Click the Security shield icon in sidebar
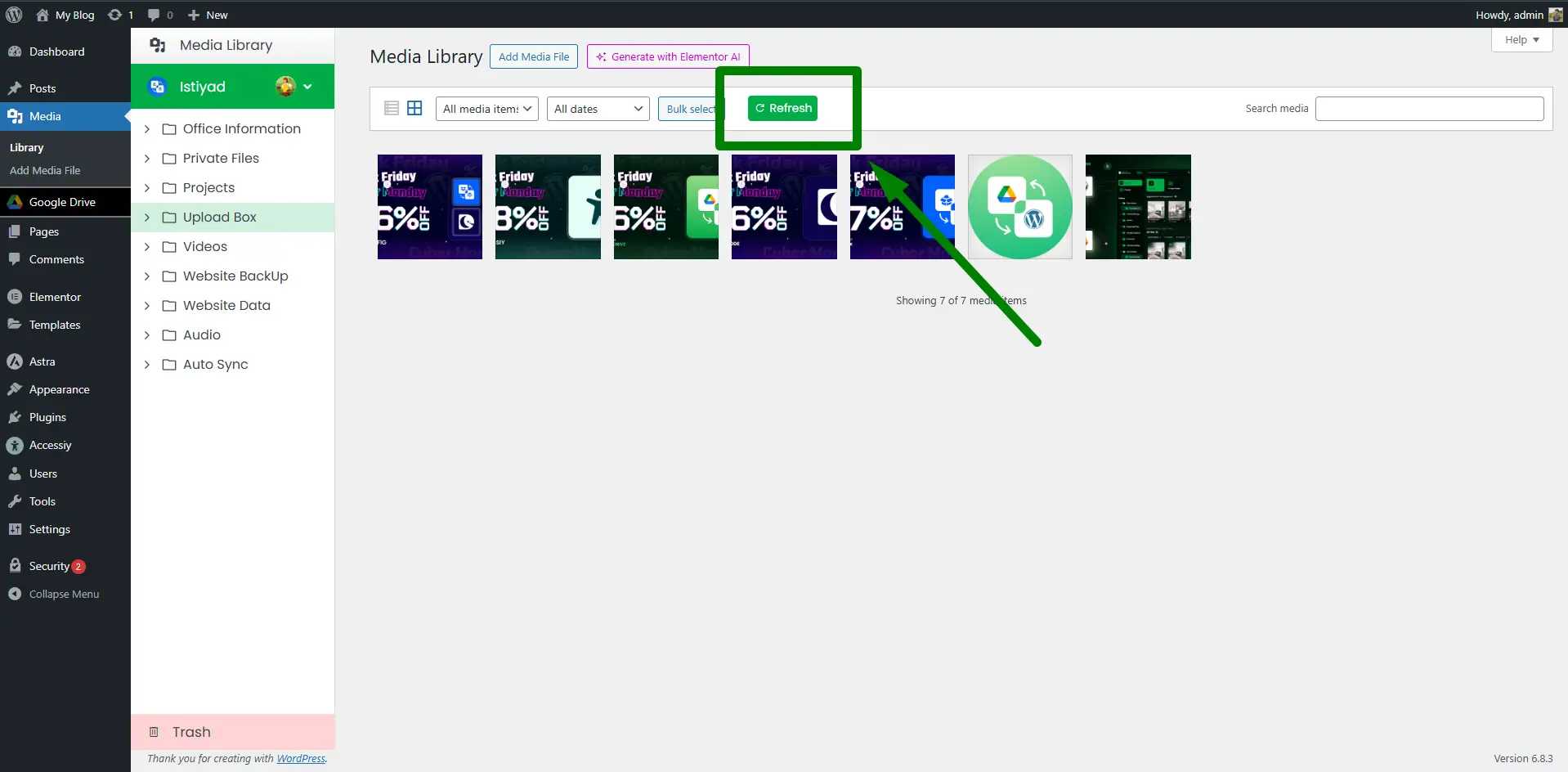 (16, 565)
